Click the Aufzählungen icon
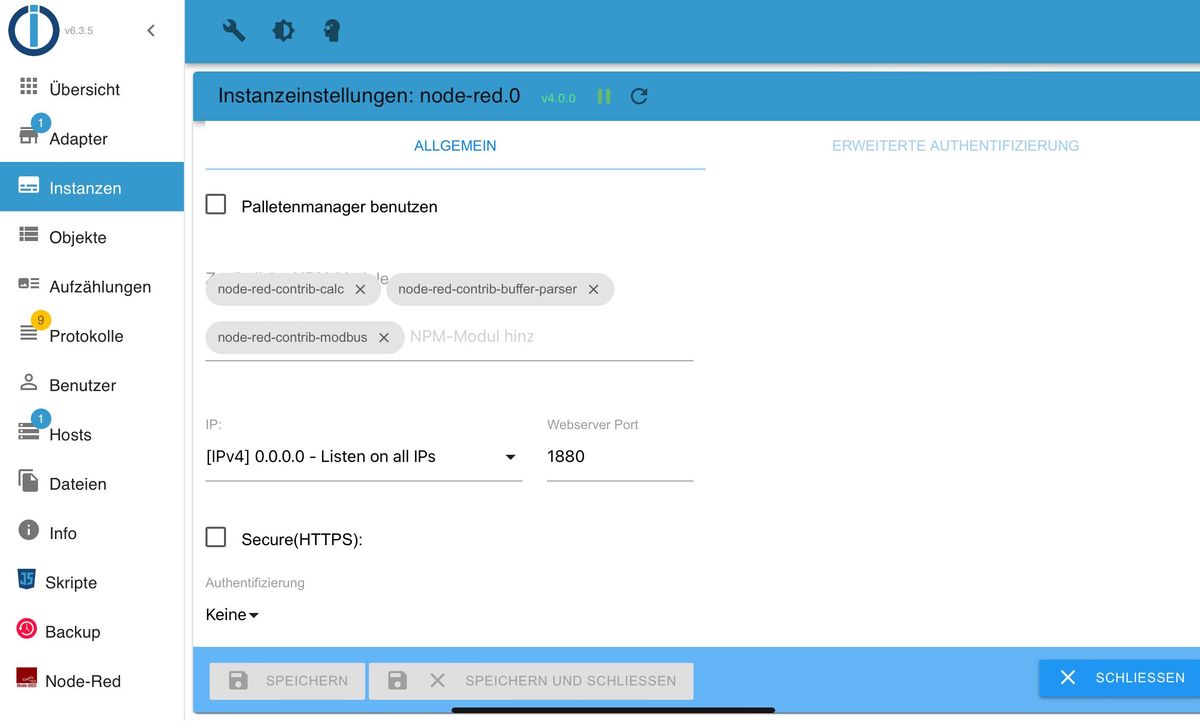Viewport: 1200px width, 721px height. tap(28, 284)
